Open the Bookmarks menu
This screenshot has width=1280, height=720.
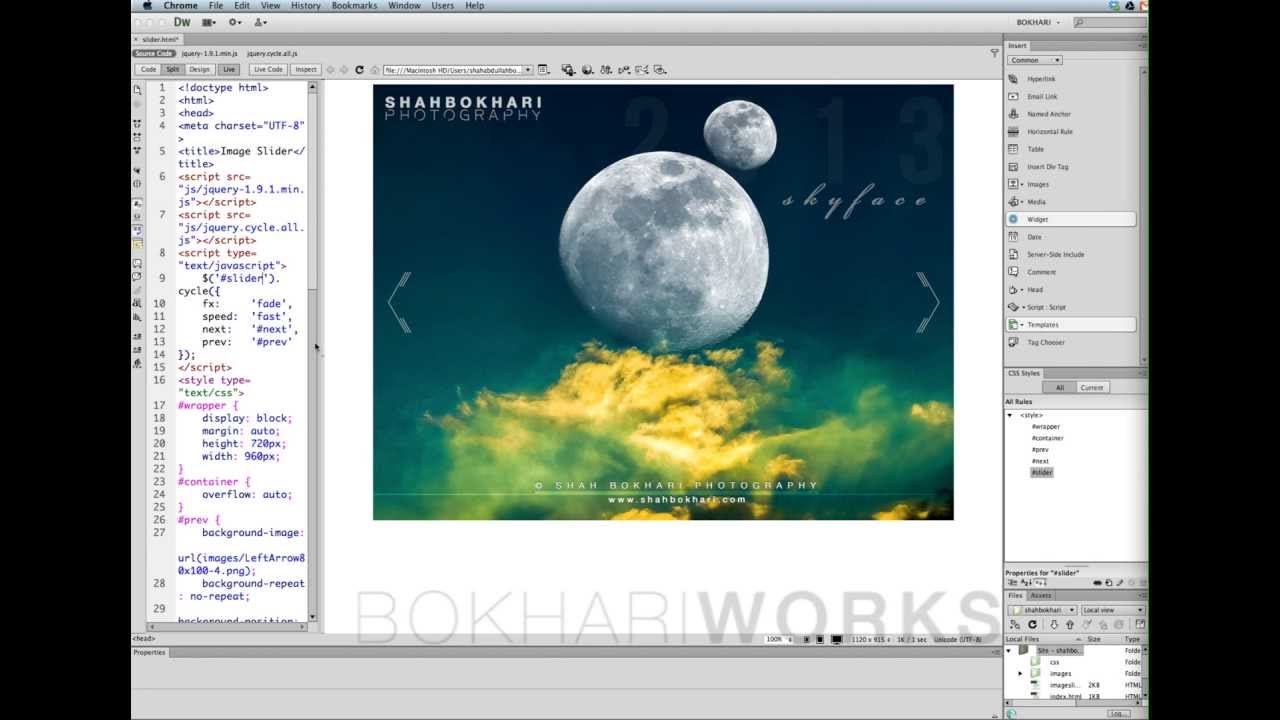354,5
